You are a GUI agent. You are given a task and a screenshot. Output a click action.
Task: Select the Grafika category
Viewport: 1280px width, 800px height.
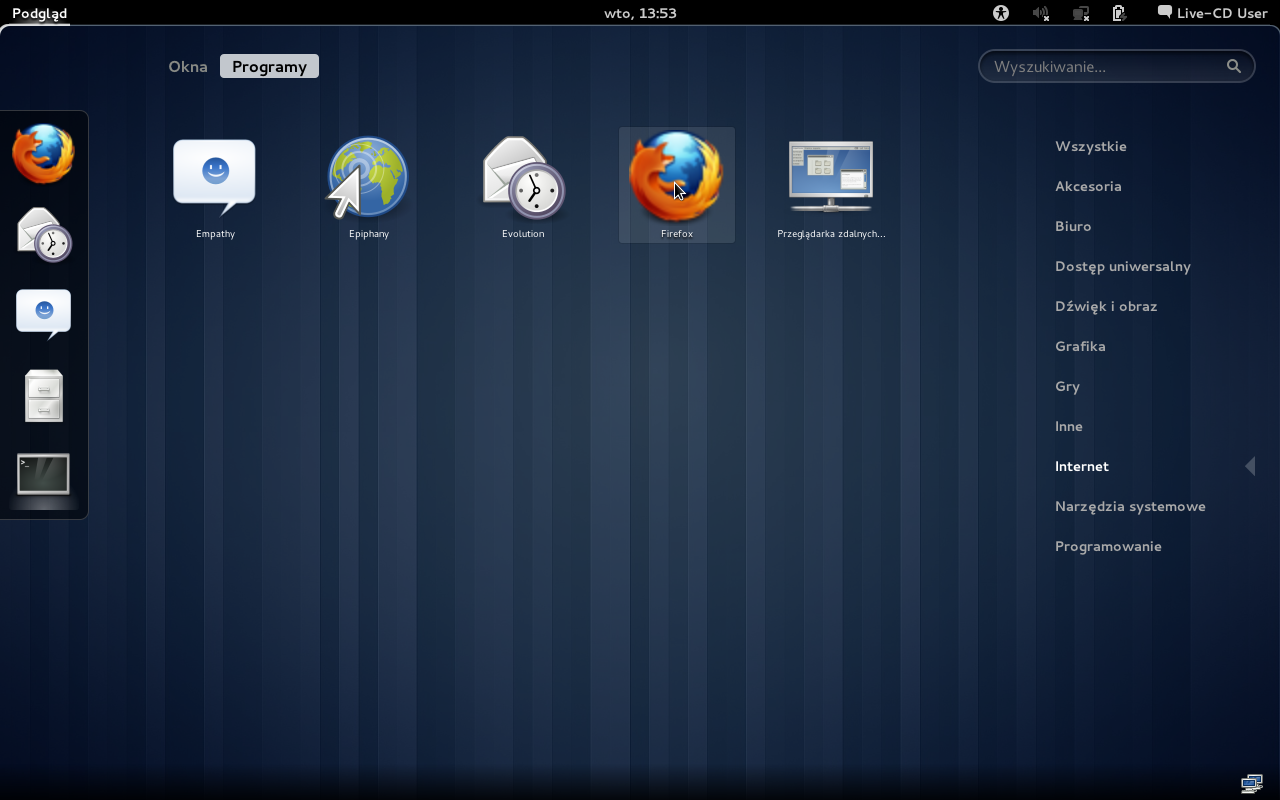pos(1080,346)
